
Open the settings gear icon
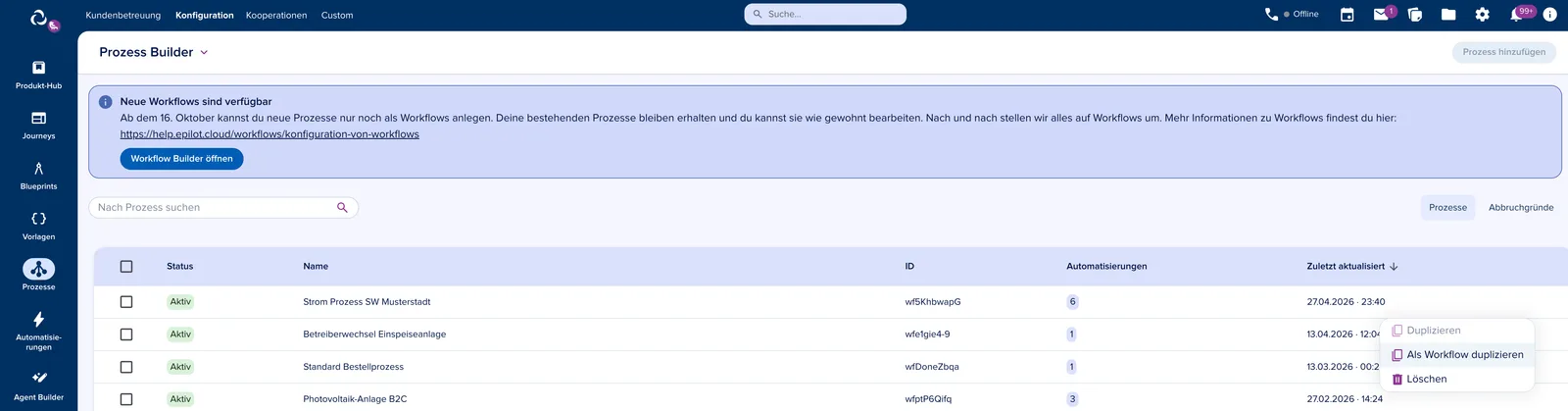pyautogui.click(x=1482, y=15)
